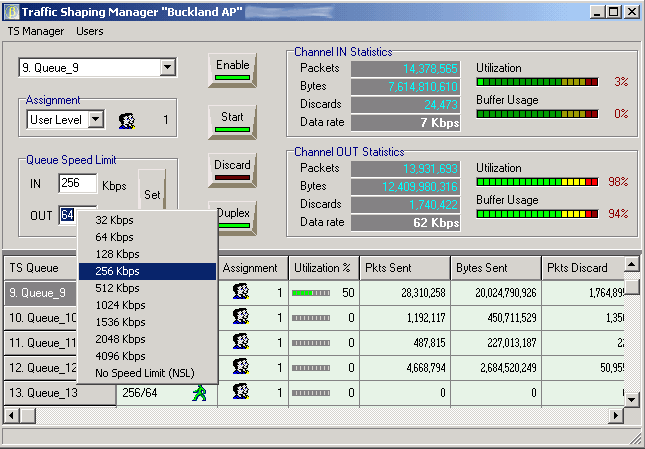The height and width of the screenshot is (449, 645).
Task: Open the TS Manager menu
Action: click(x=36, y=31)
